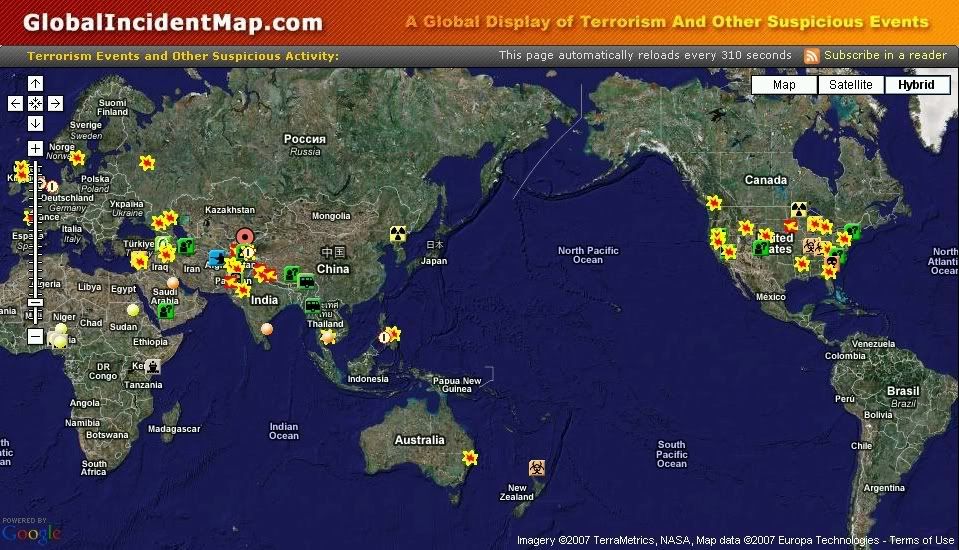Screen dimensions: 959x550
Task: Click the pan down arrow button
Action: (35, 123)
